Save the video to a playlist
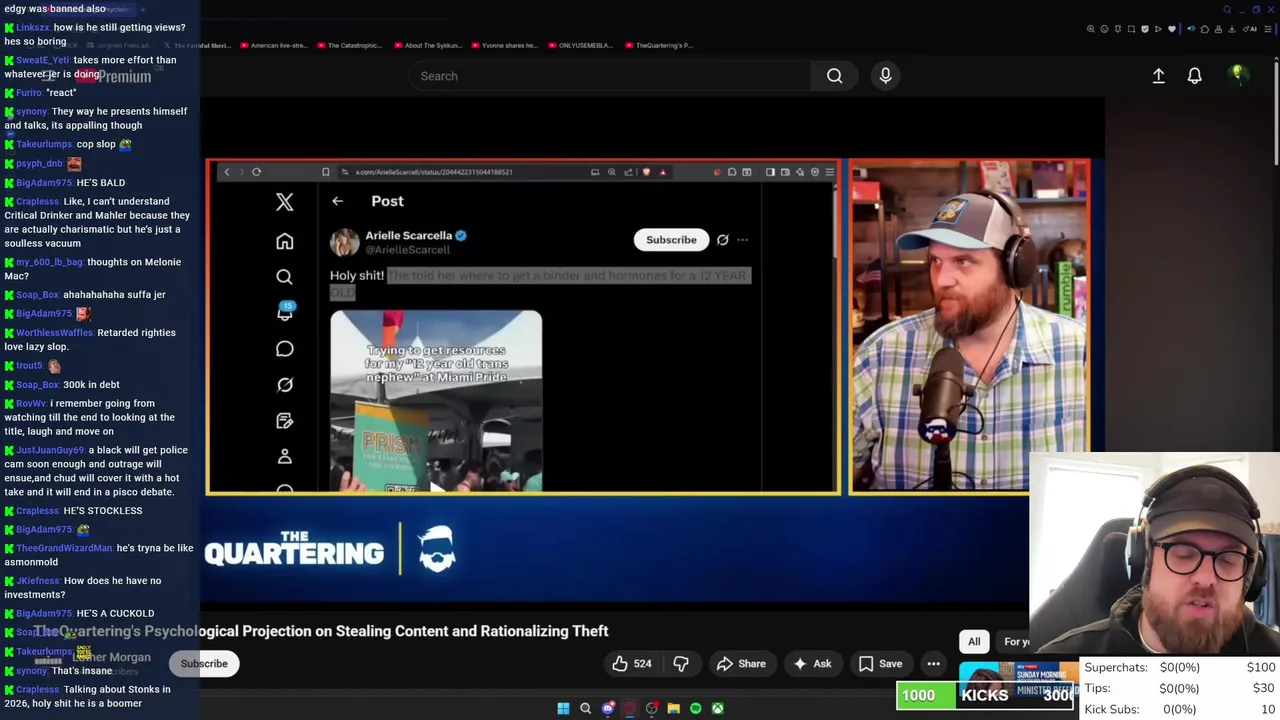This screenshot has width=1280, height=720. [880, 664]
